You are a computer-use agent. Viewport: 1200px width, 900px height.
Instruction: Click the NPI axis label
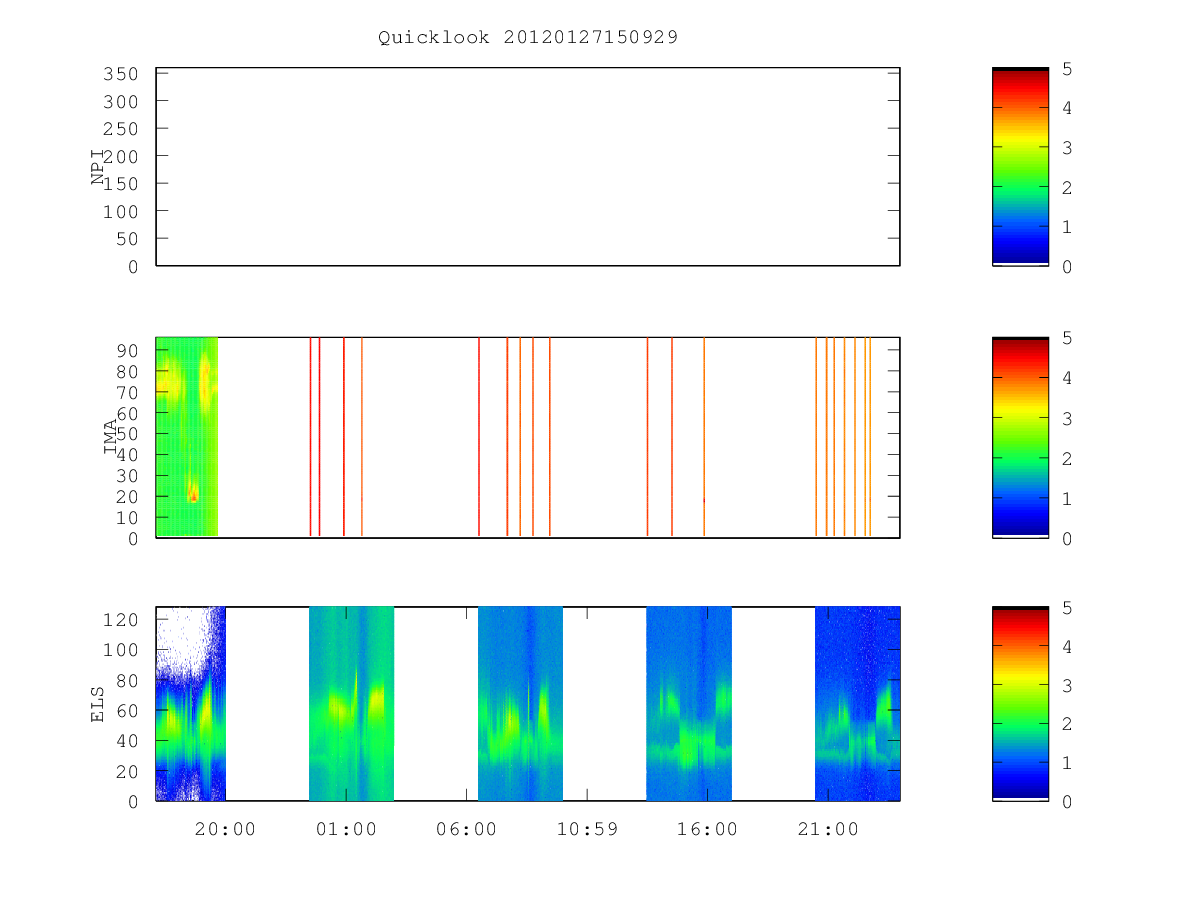[98, 167]
